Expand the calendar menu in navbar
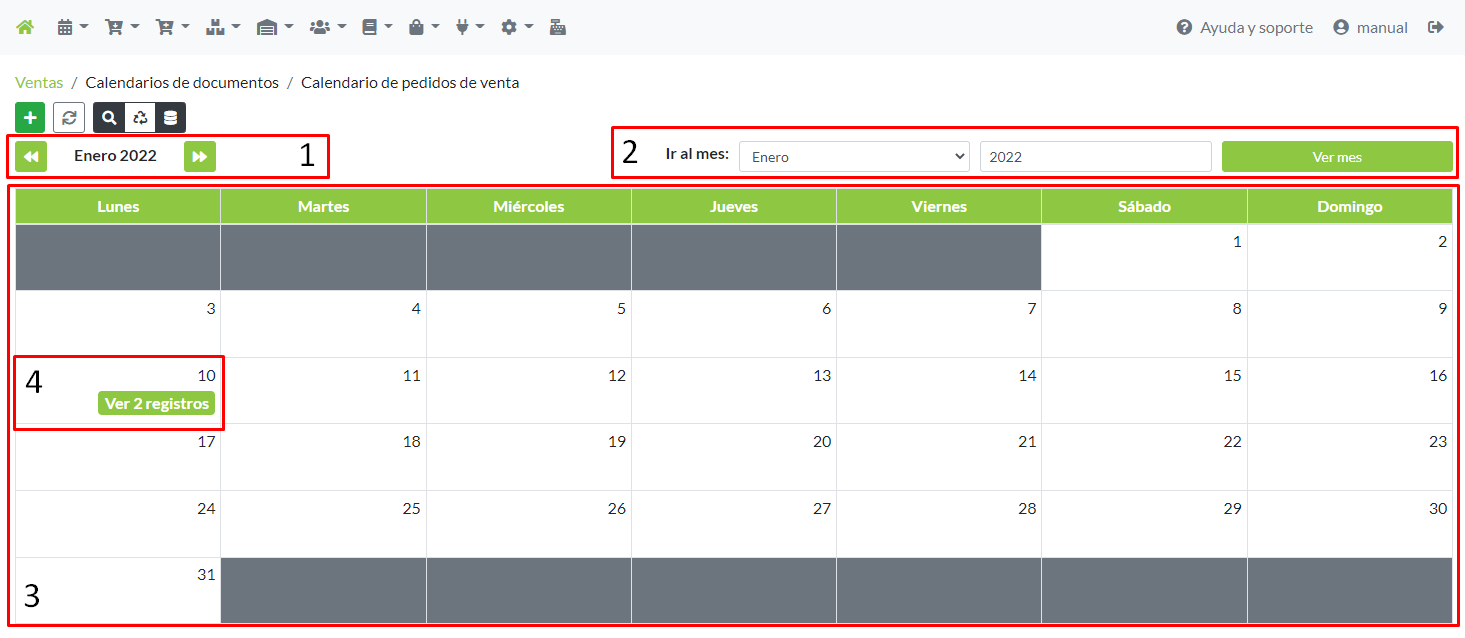The width and height of the screenshot is (1465, 638). coord(72,27)
